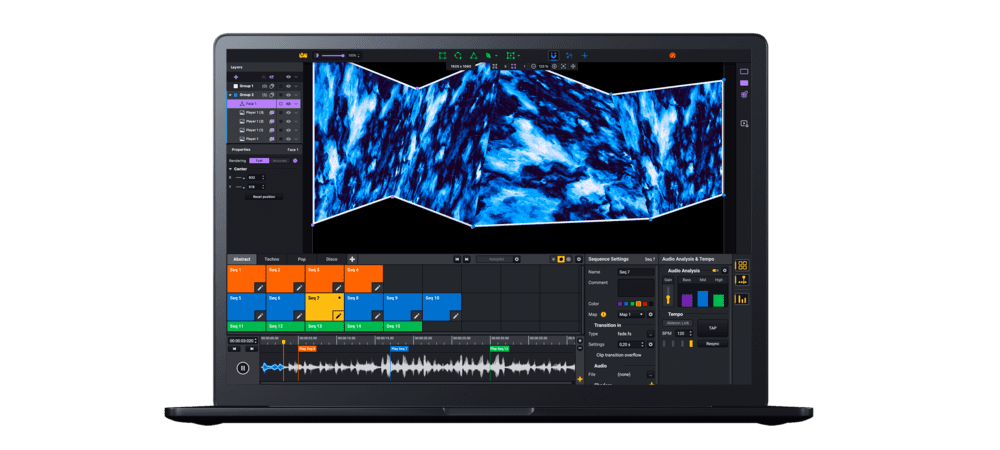This screenshot has width=1000, height=450.
Task: Toggle visibility eye of Face 1 layer
Action: point(288,103)
